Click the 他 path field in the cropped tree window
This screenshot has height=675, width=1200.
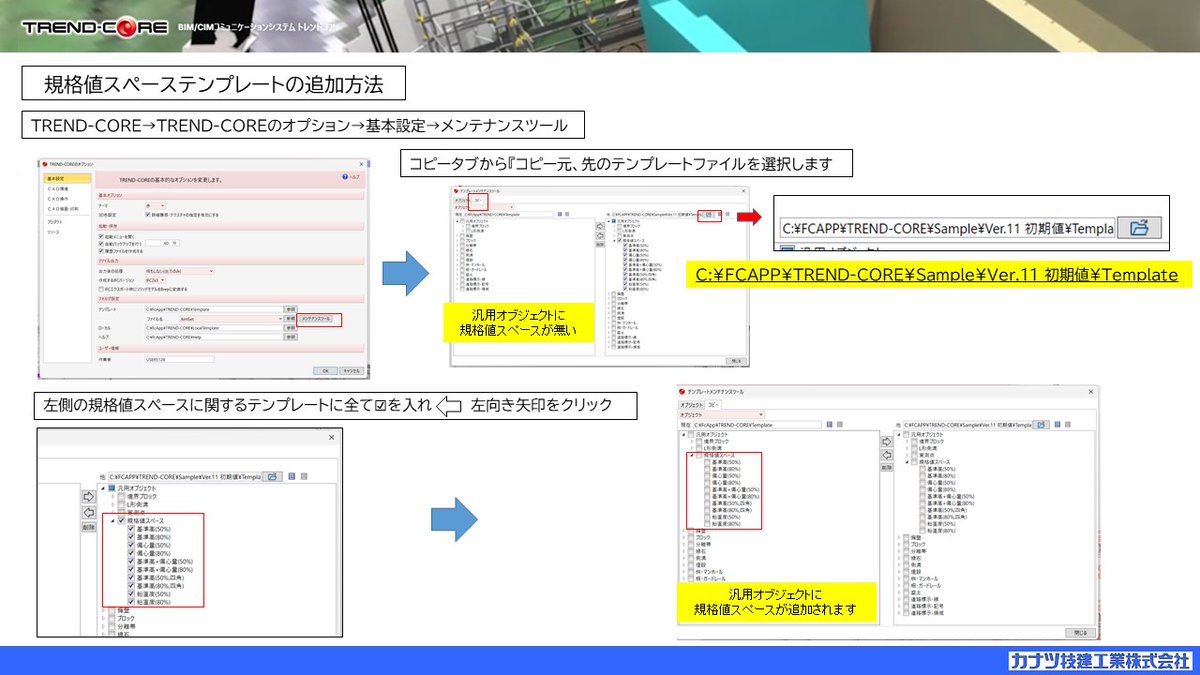[185, 476]
